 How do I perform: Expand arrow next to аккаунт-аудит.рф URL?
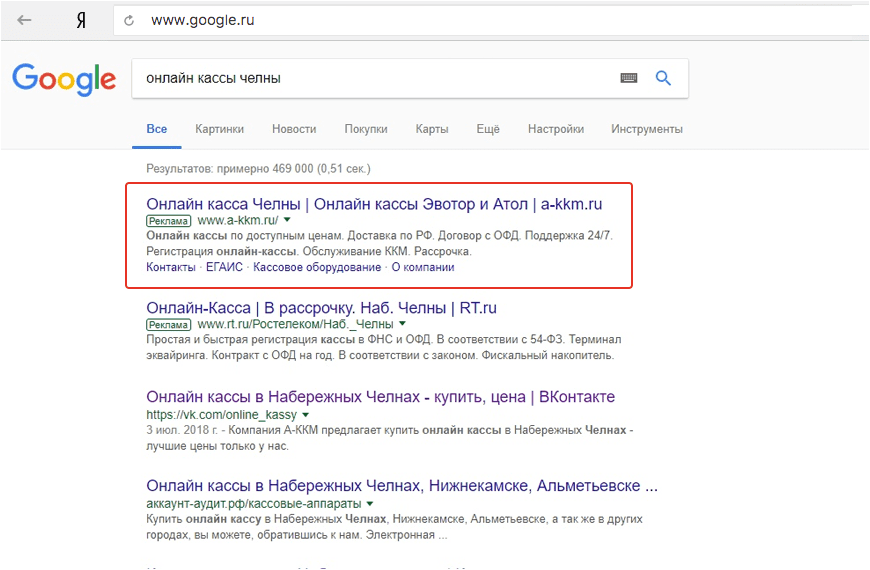370,504
